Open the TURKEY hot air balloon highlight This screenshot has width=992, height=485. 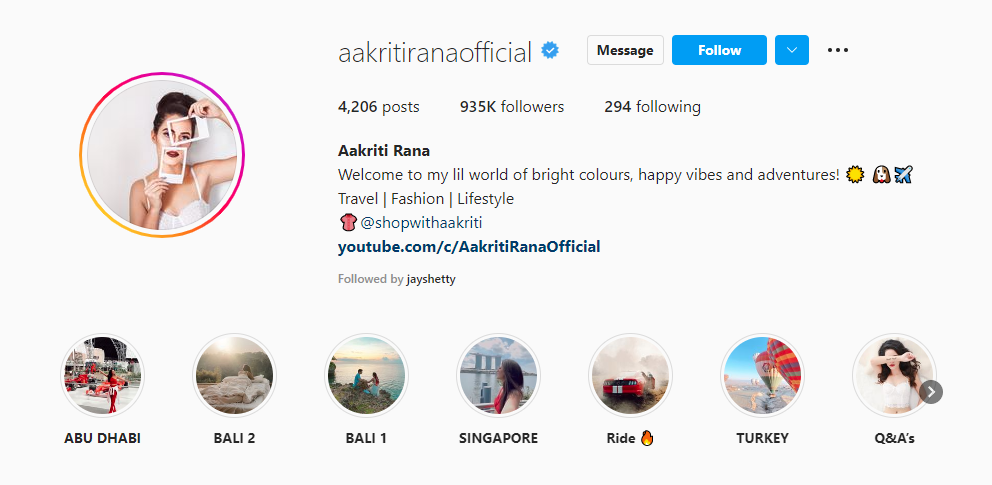[x=762, y=376]
